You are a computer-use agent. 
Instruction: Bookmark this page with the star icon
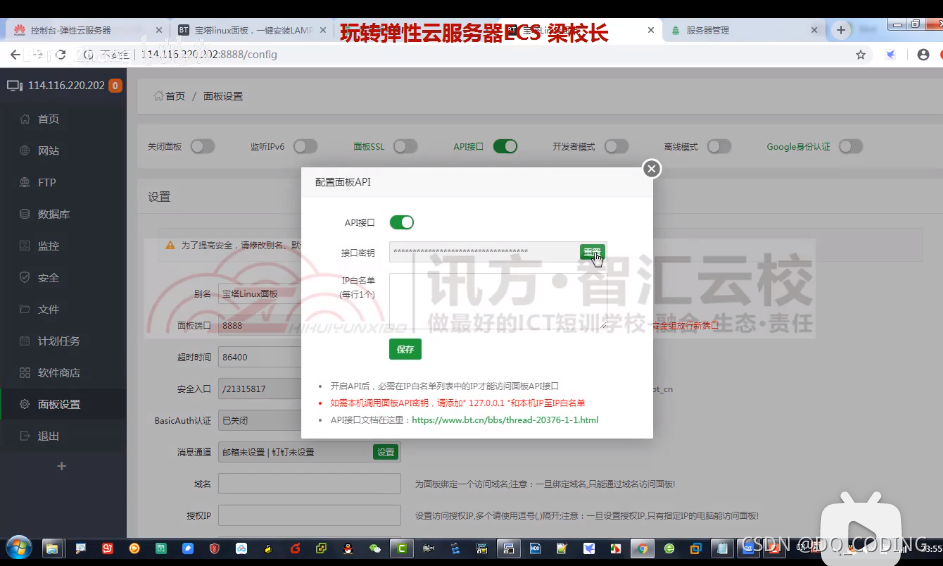[861, 55]
